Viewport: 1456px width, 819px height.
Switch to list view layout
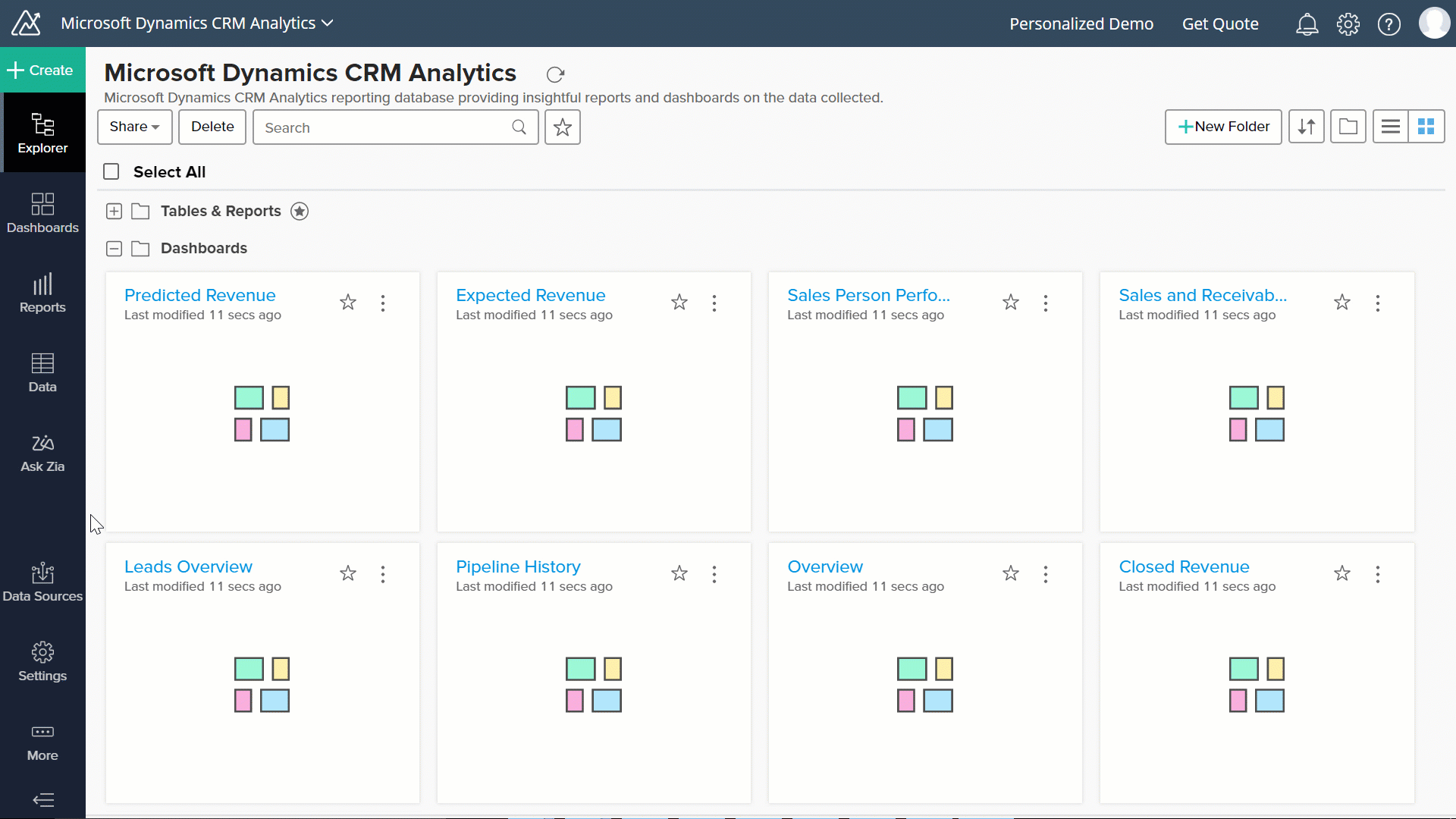[x=1390, y=127]
